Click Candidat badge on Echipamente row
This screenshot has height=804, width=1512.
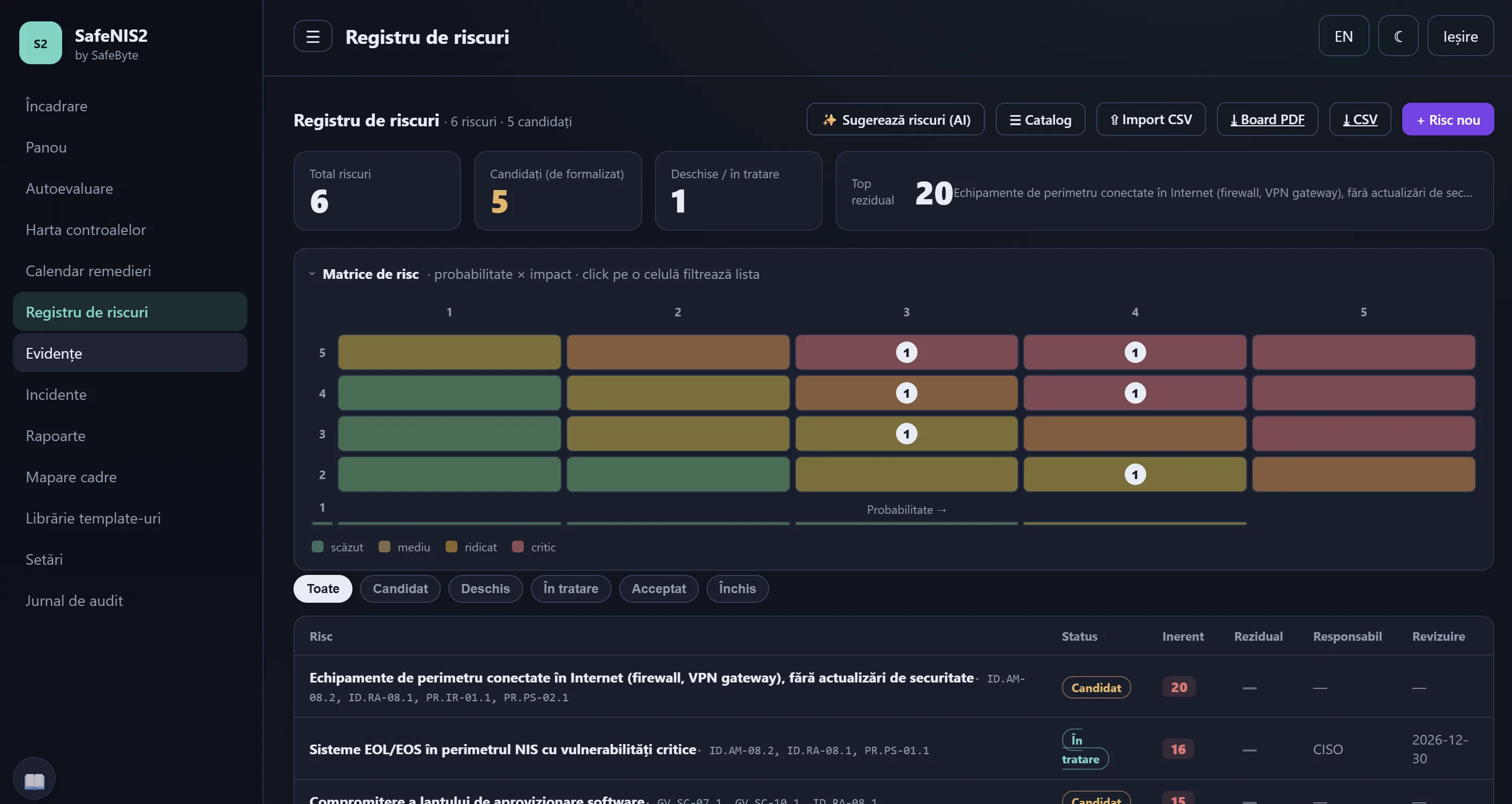tap(1096, 687)
